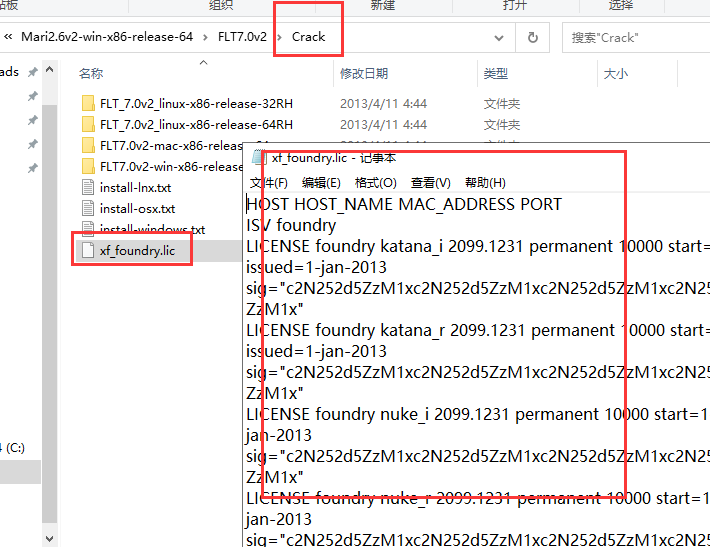
Task: Click the navigation pane vertical scrollbar
Action: click(50, 300)
